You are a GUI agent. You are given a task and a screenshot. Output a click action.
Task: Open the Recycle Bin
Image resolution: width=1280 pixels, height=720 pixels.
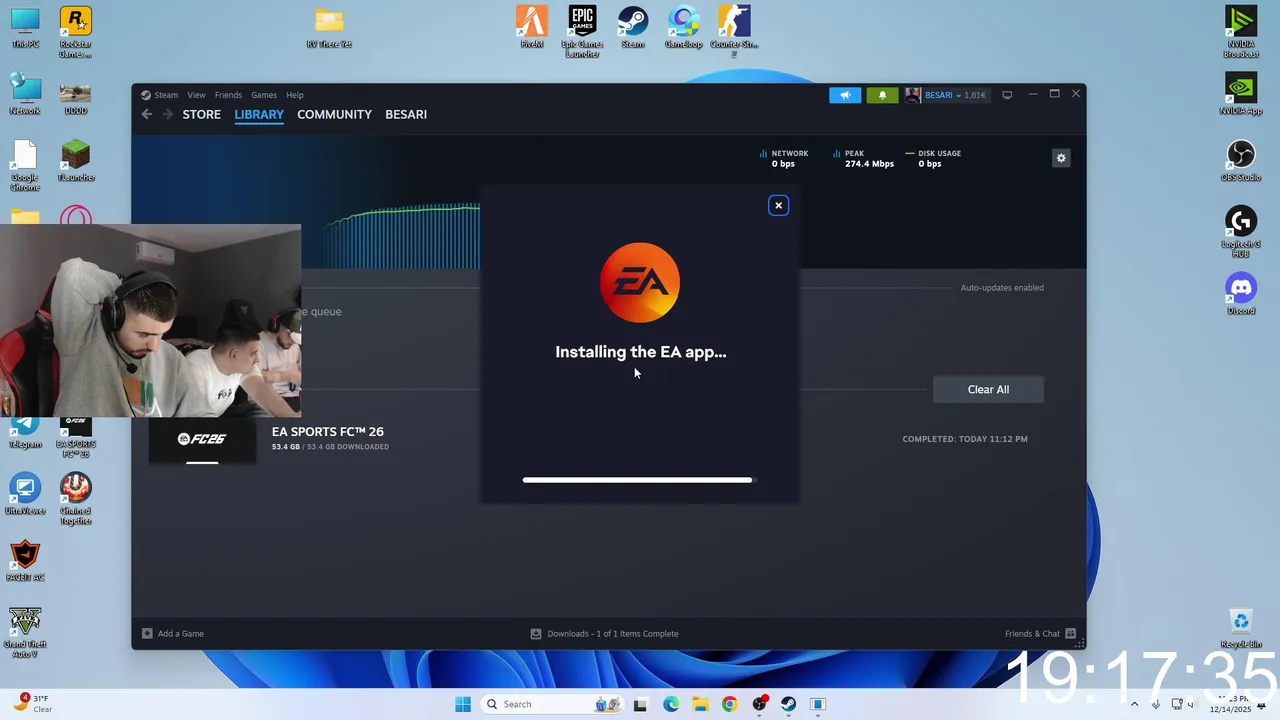[x=1241, y=628]
